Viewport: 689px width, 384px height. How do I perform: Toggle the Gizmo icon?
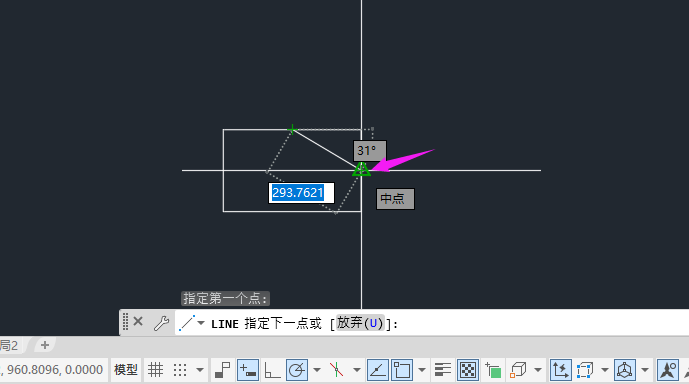pyautogui.click(x=624, y=370)
